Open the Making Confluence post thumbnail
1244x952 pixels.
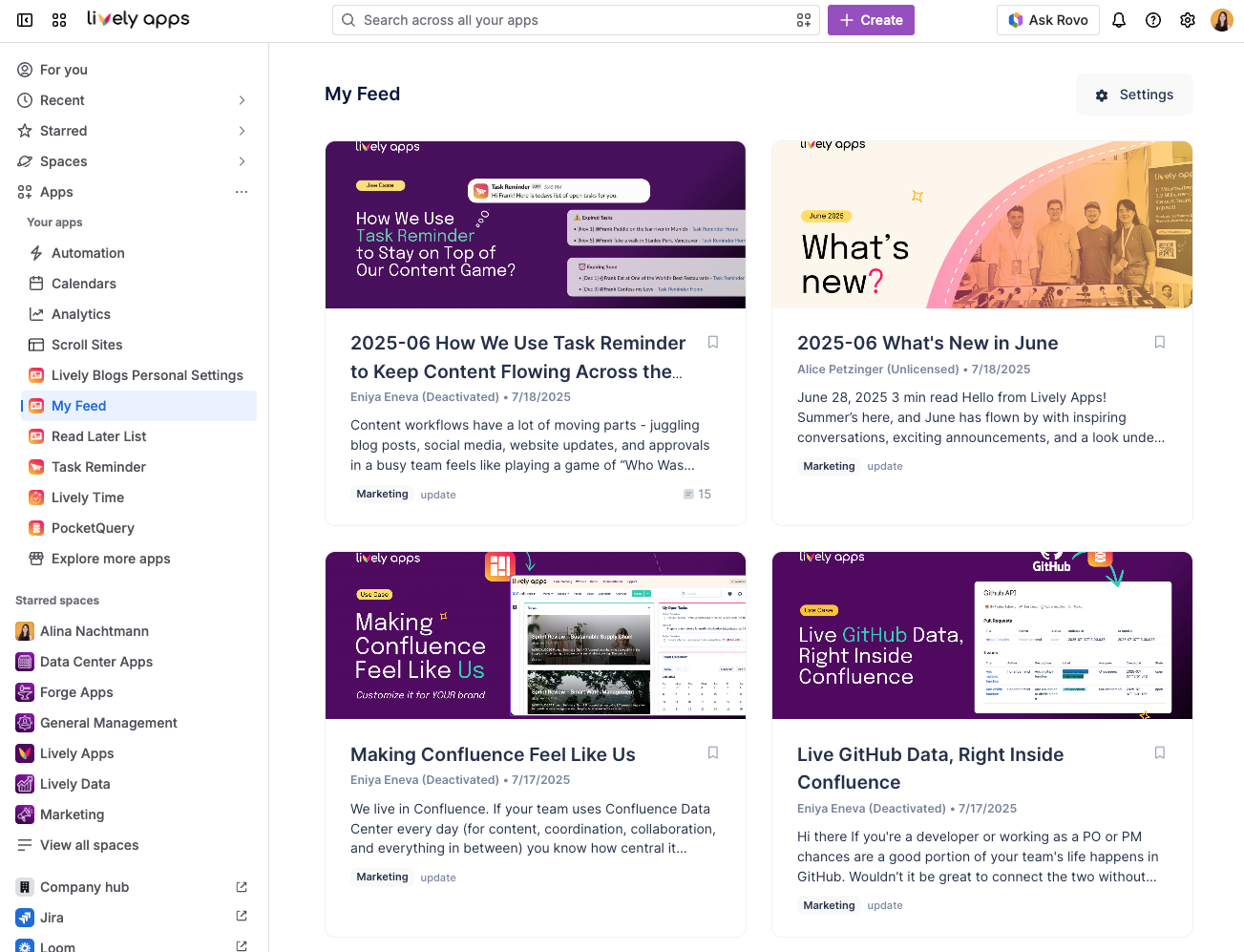coord(536,636)
